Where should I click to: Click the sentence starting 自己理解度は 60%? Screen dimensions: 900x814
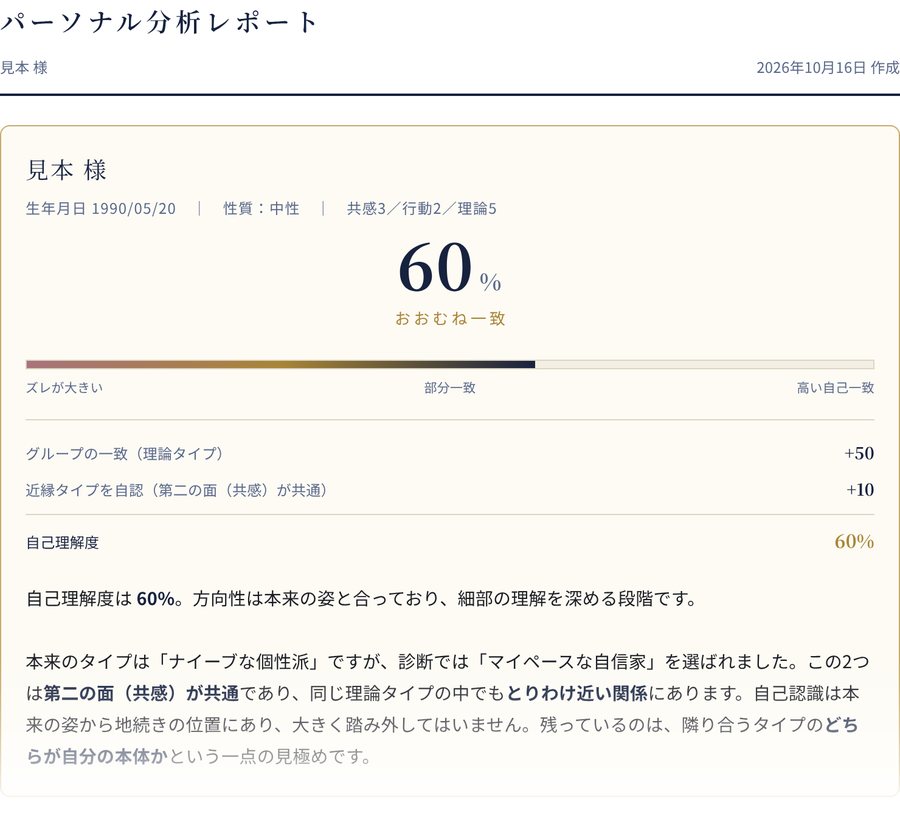coord(362,599)
